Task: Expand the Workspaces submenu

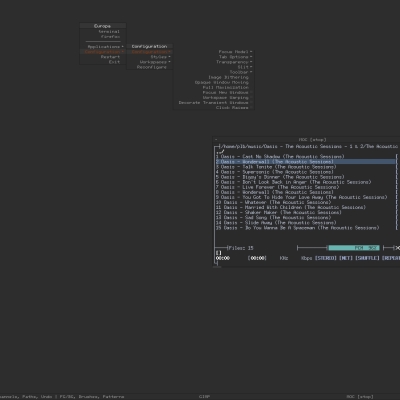Action: [x=149, y=62]
